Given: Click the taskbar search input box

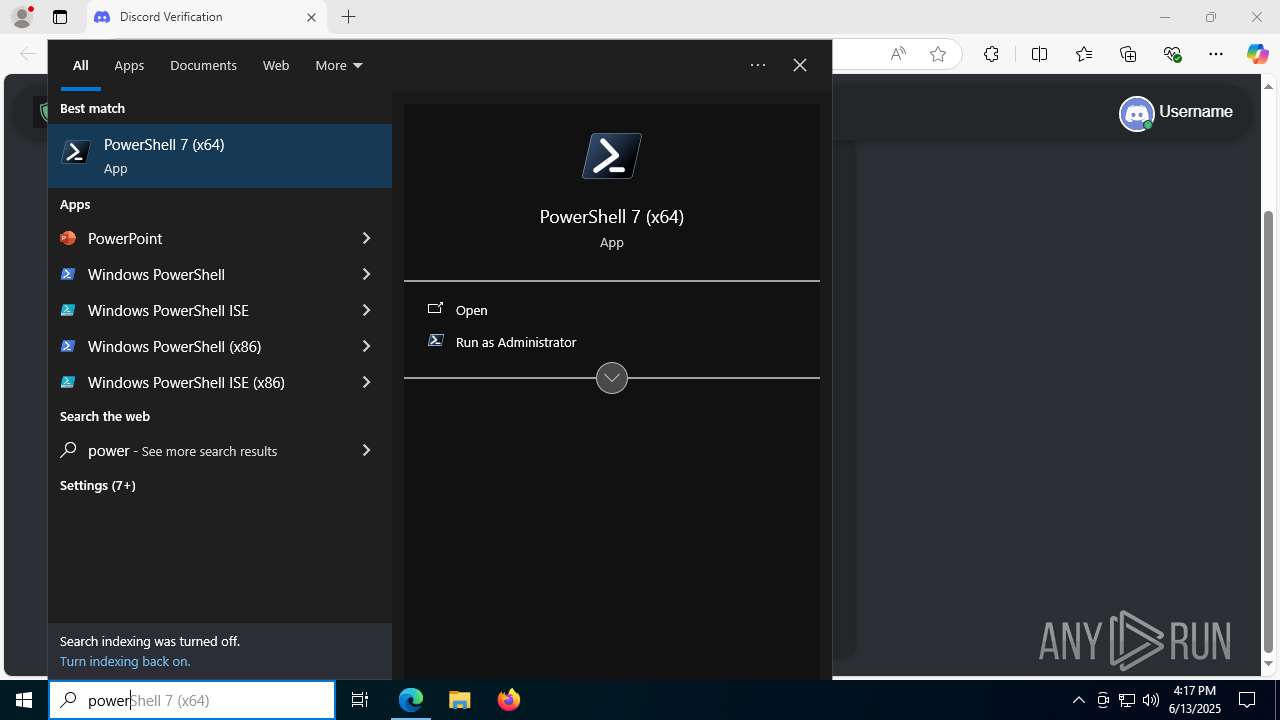Looking at the screenshot, I should pyautogui.click(x=192, y=700).
